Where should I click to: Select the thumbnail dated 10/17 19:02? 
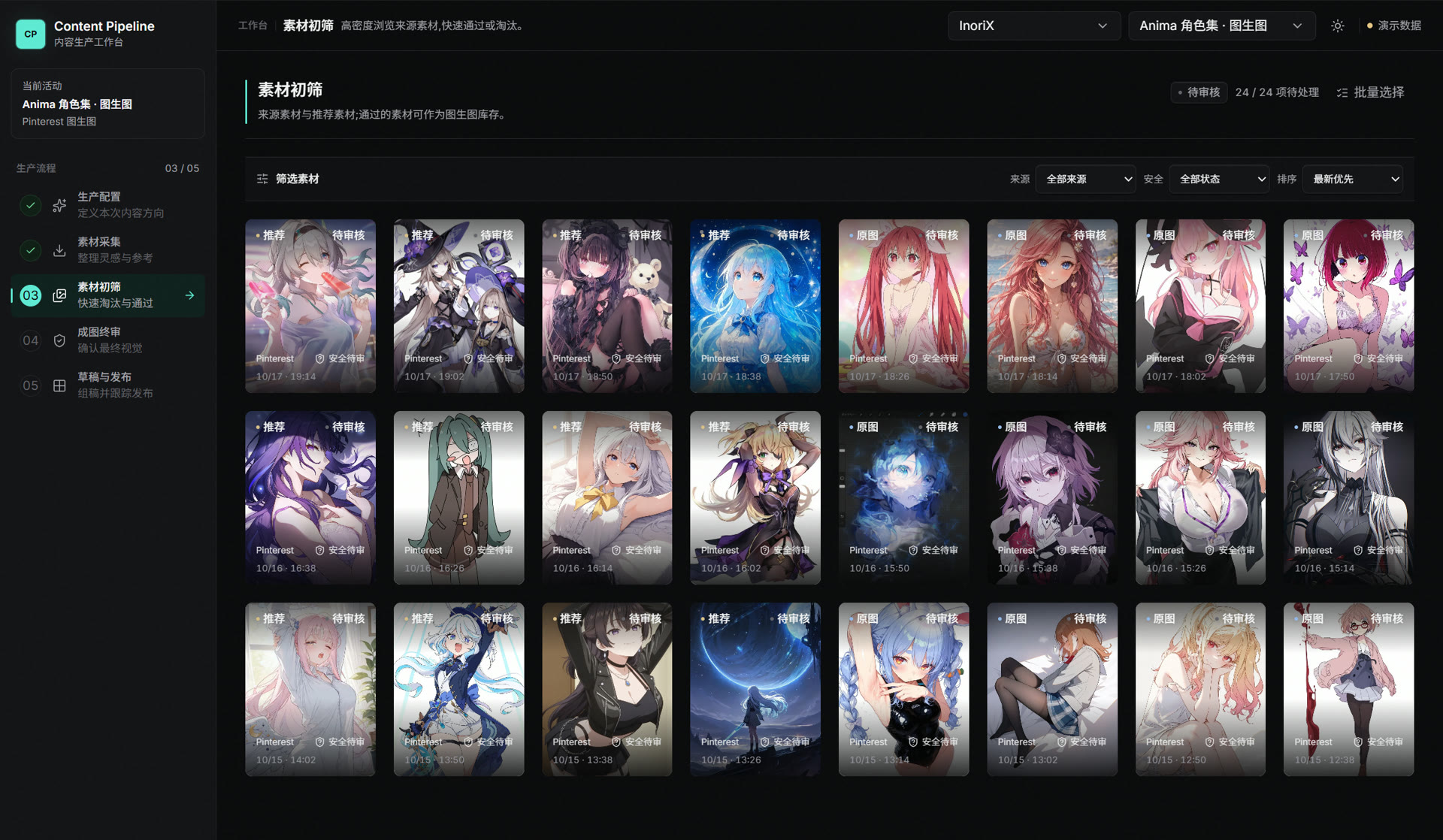click(458, 306)
